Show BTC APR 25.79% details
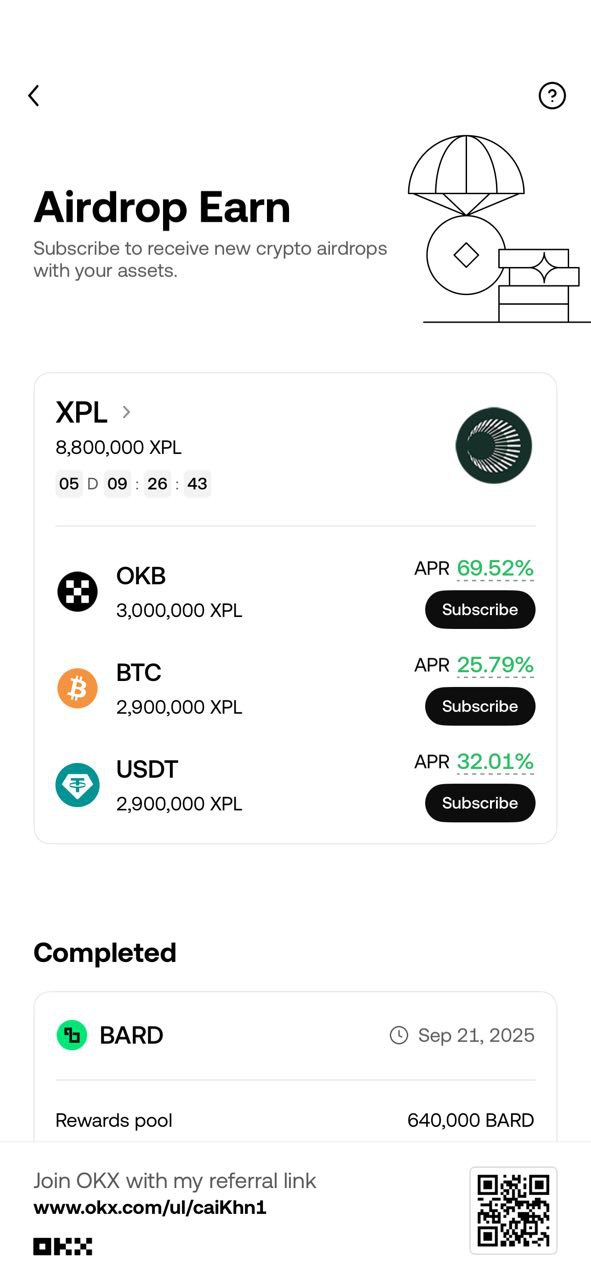The width and height of the screenshot is (591, 1280). click(x=495, y=665)
